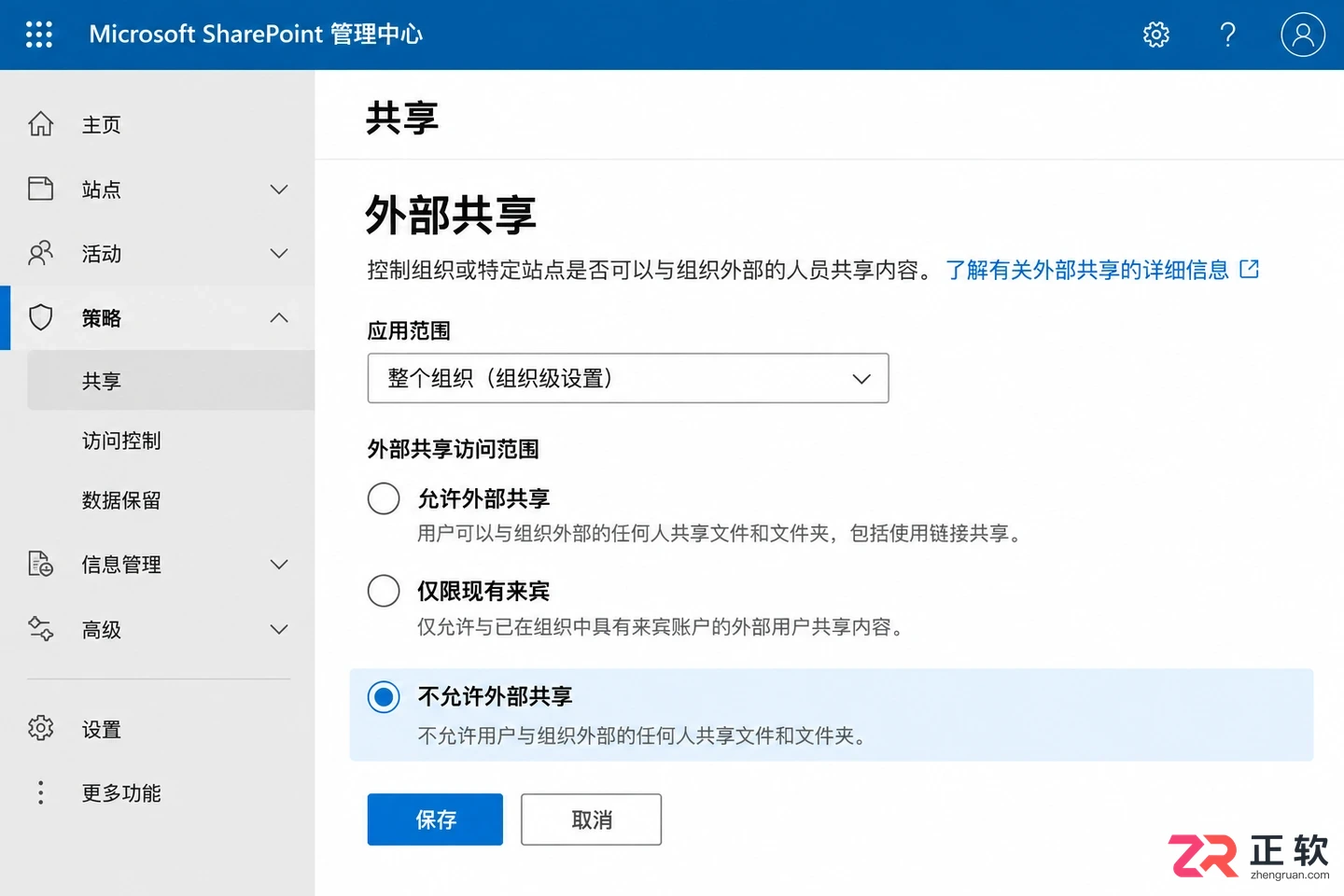This screenshot has width=1344, height=896.
Task: Click the 信息管理 document icon
Action: point(41,564)
